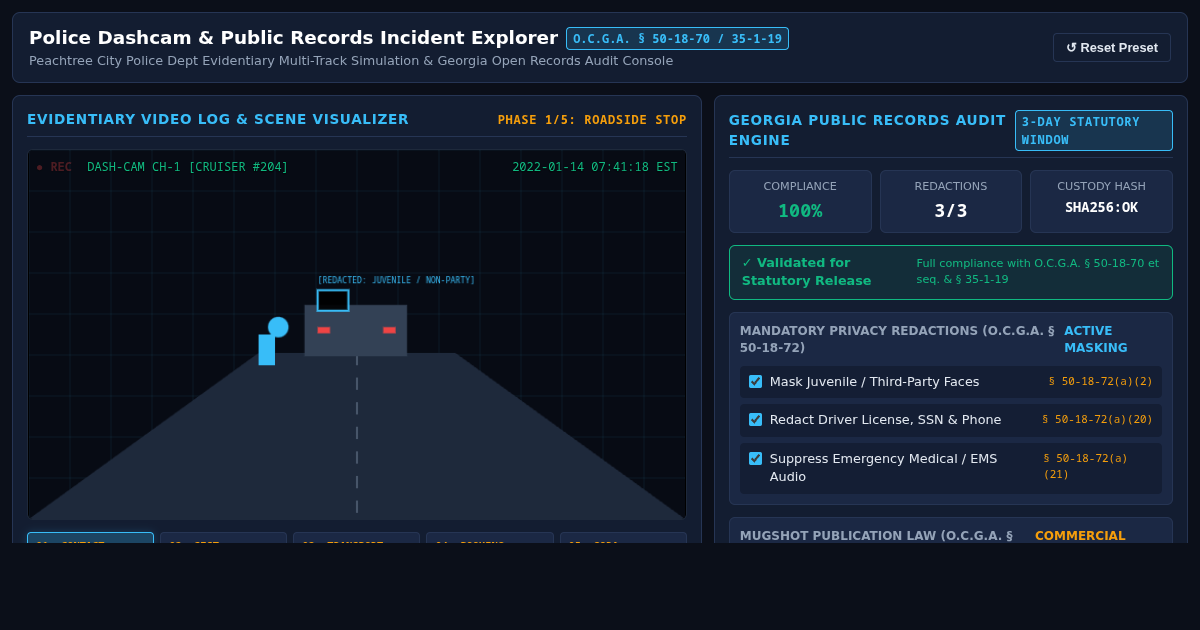This screenshot has height=630, width=1200.
Task: Click Georgia Public Records Audit Engine heading
Action: 867,130
